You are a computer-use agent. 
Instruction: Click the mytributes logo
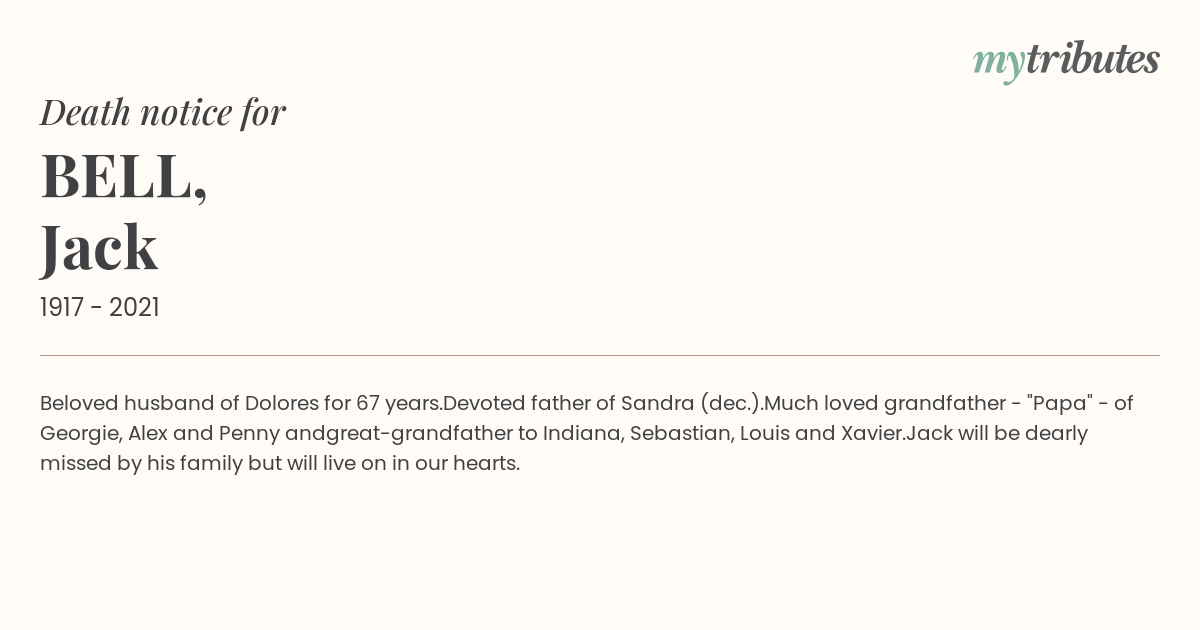(x=1066, y=61)
